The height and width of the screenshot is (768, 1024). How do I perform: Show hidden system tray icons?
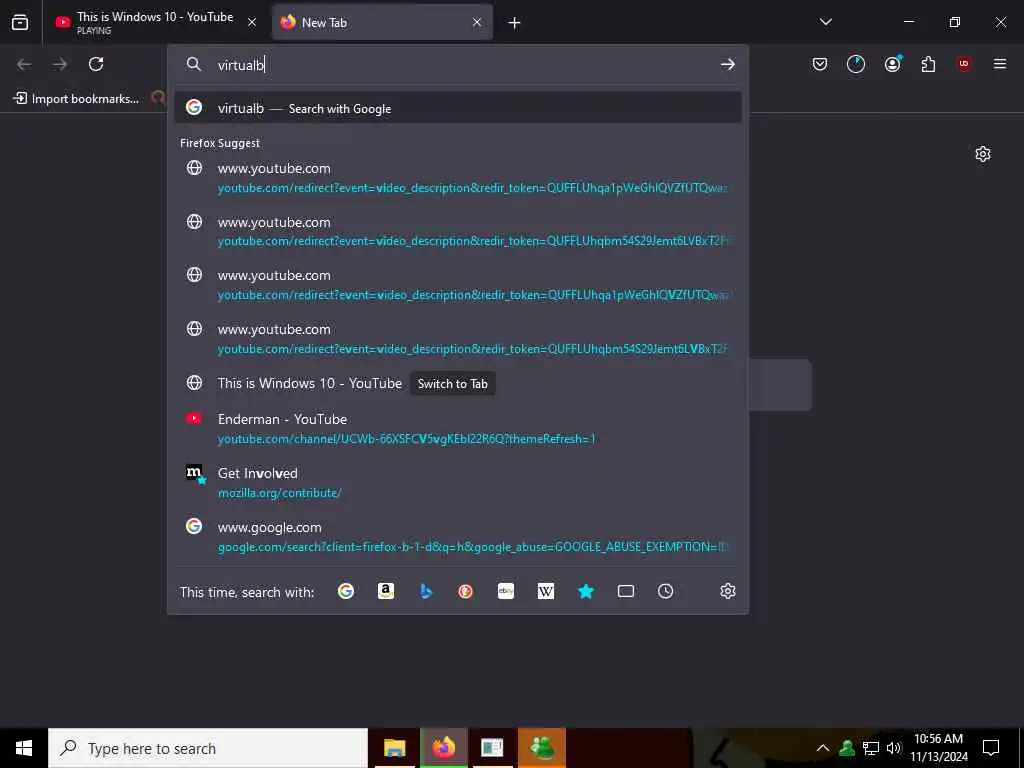[x=823, y=748]
